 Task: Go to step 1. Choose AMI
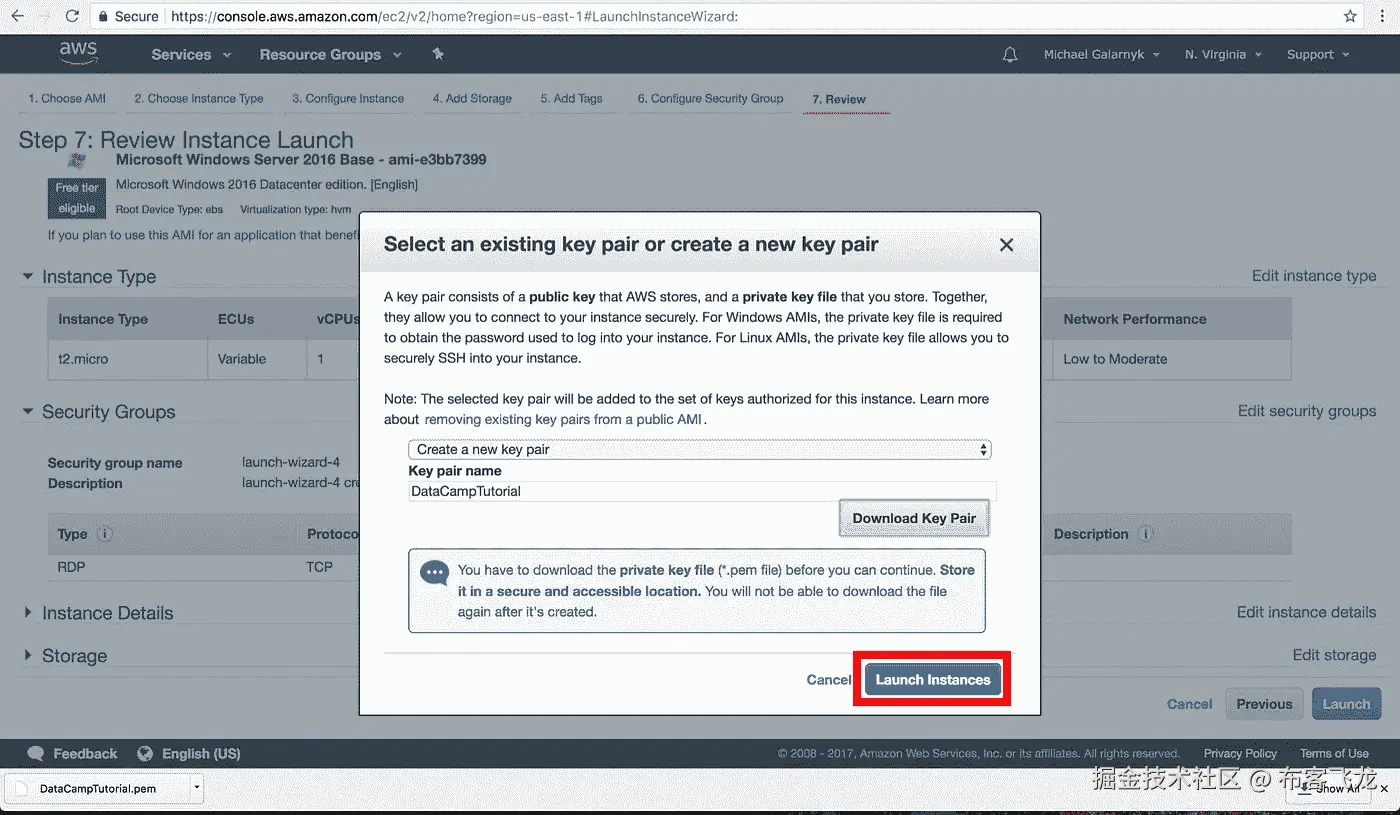coord(67,99)
